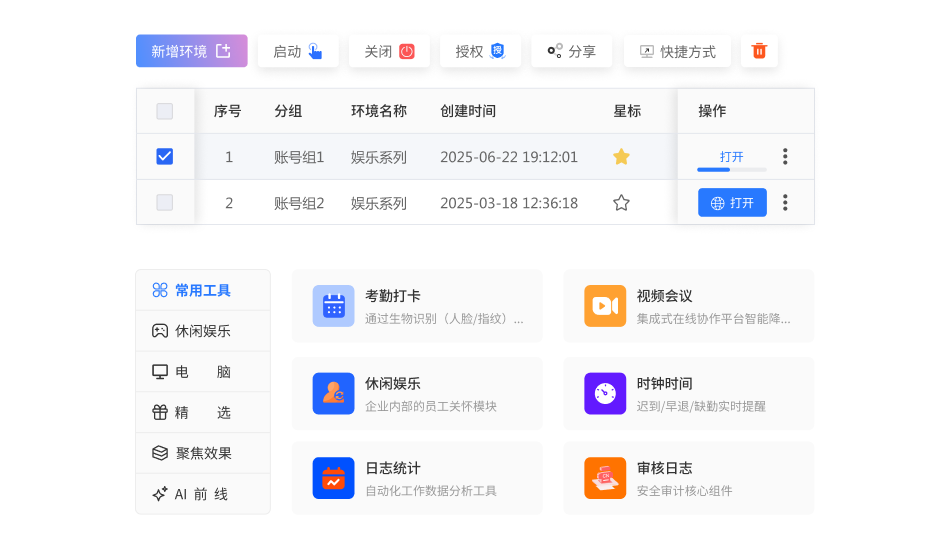
Task: Toggle the select-all header checkbox
Action: point(165,111)
